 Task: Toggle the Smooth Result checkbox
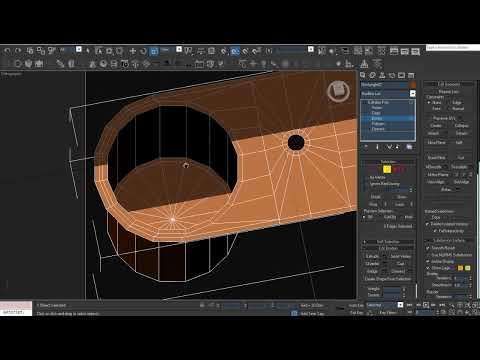coord(428,248)
